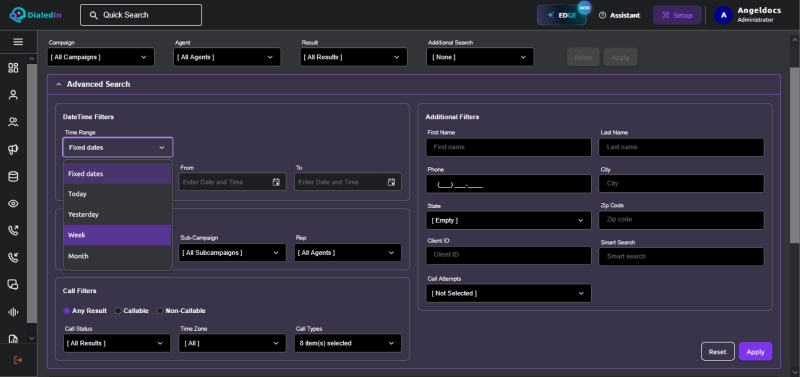Open the Additional Search dropdown
Viewport: 800px width, 377px height.
(x=480, y=57)
